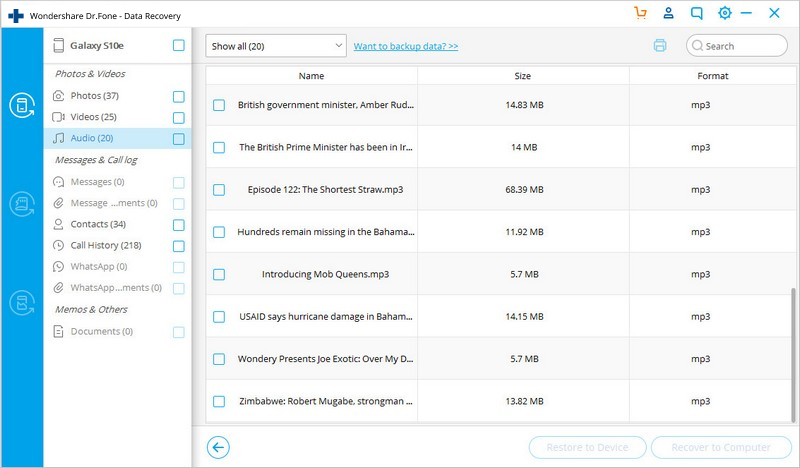Click the printer icon
This screenshot has width=800, height=468.
(x=660, y=45)
